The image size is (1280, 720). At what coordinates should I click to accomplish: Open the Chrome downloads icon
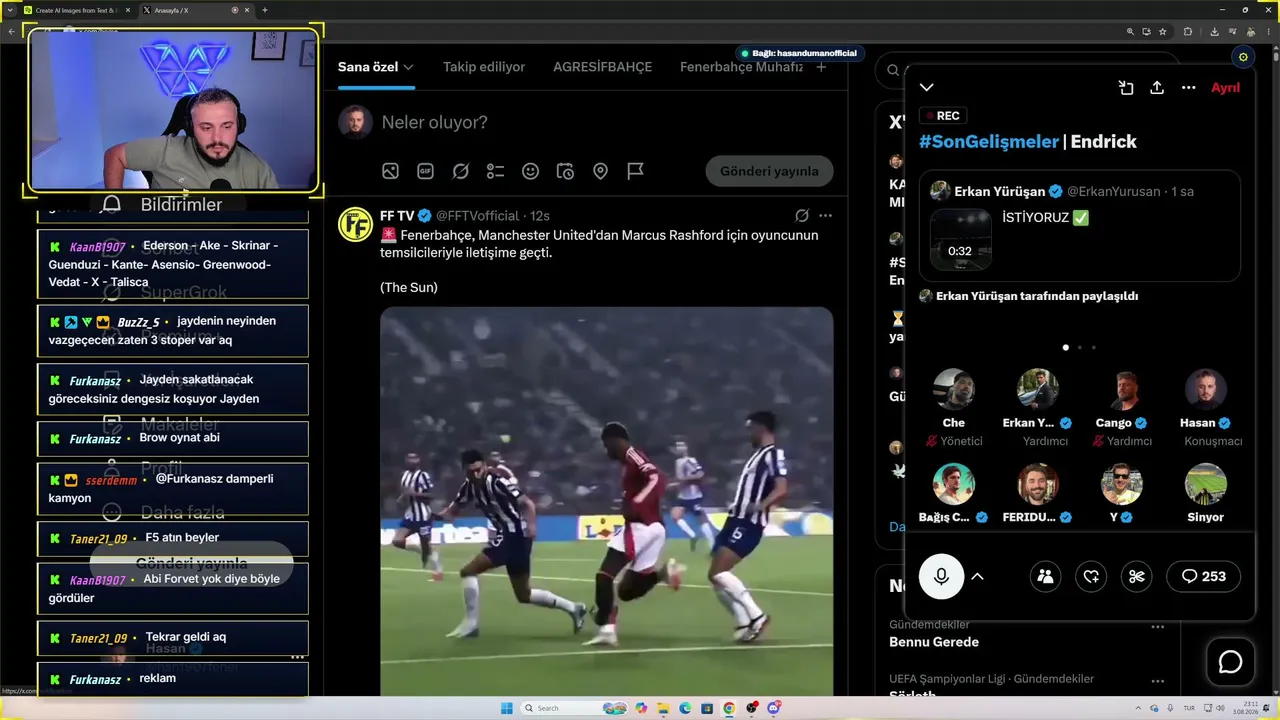1214,32
